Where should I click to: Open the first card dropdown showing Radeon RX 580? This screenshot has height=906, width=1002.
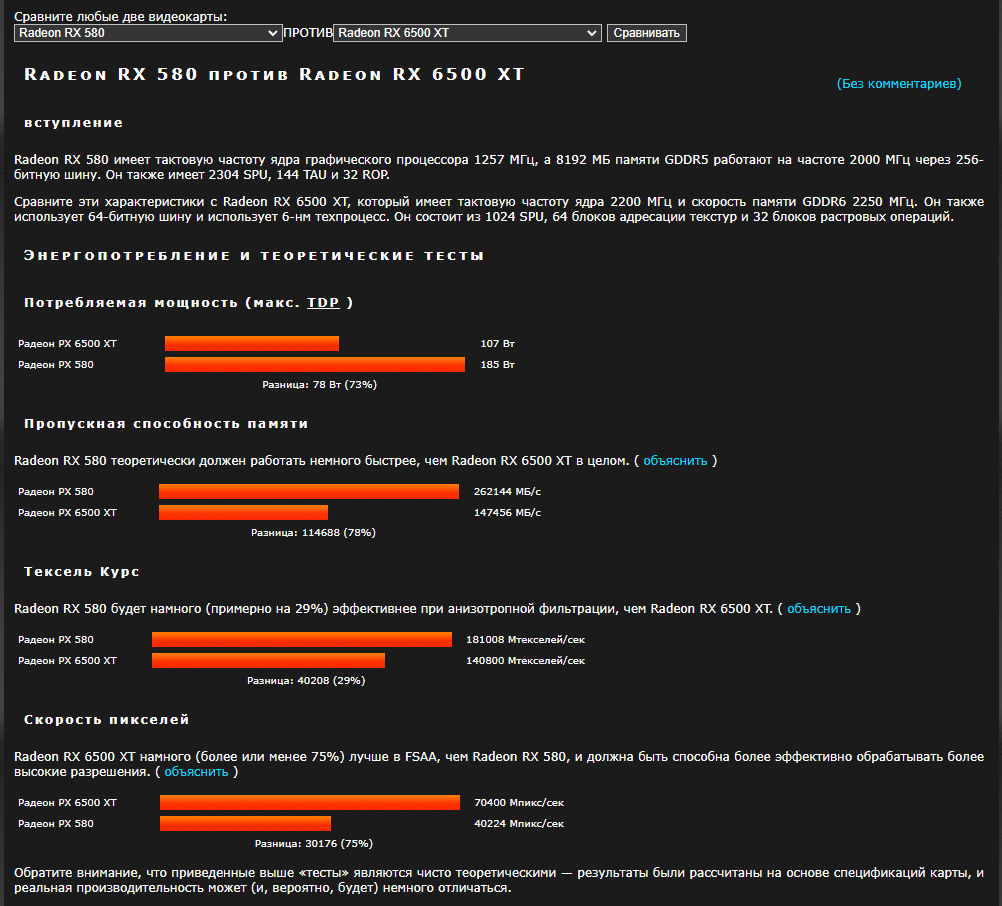148,33
